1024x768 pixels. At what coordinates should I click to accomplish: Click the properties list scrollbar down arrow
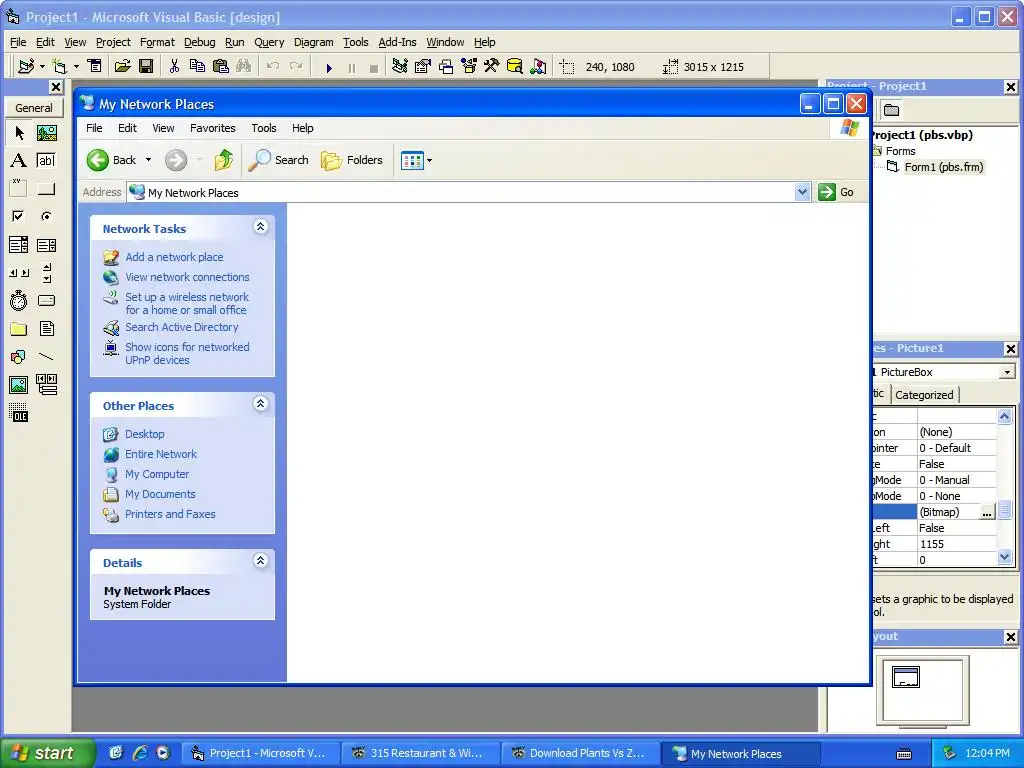[1004, 557]
